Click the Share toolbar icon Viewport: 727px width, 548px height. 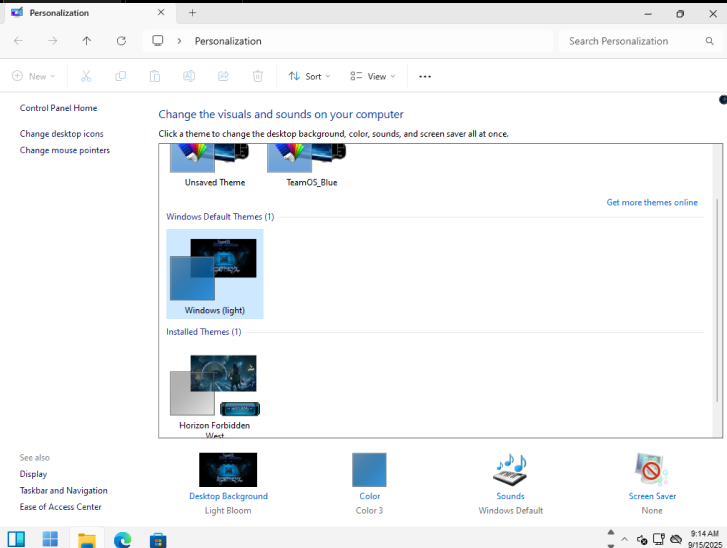coord(223,76)
